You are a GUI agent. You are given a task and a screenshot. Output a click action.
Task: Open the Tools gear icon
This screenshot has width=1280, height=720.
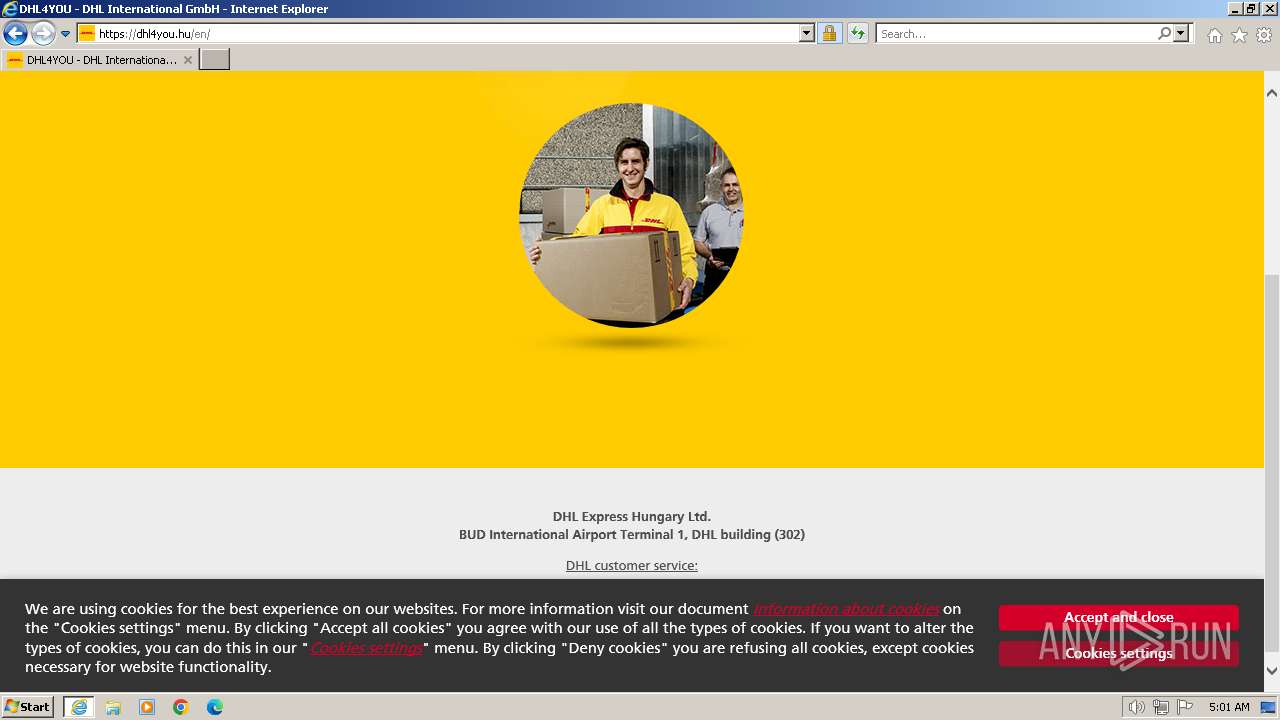(x=1264, y=35)
